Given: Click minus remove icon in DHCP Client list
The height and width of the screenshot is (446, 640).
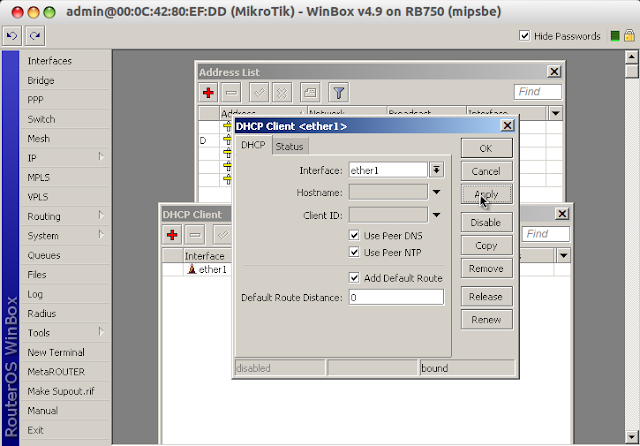Looking at the screenshot, I should [195, 235].
